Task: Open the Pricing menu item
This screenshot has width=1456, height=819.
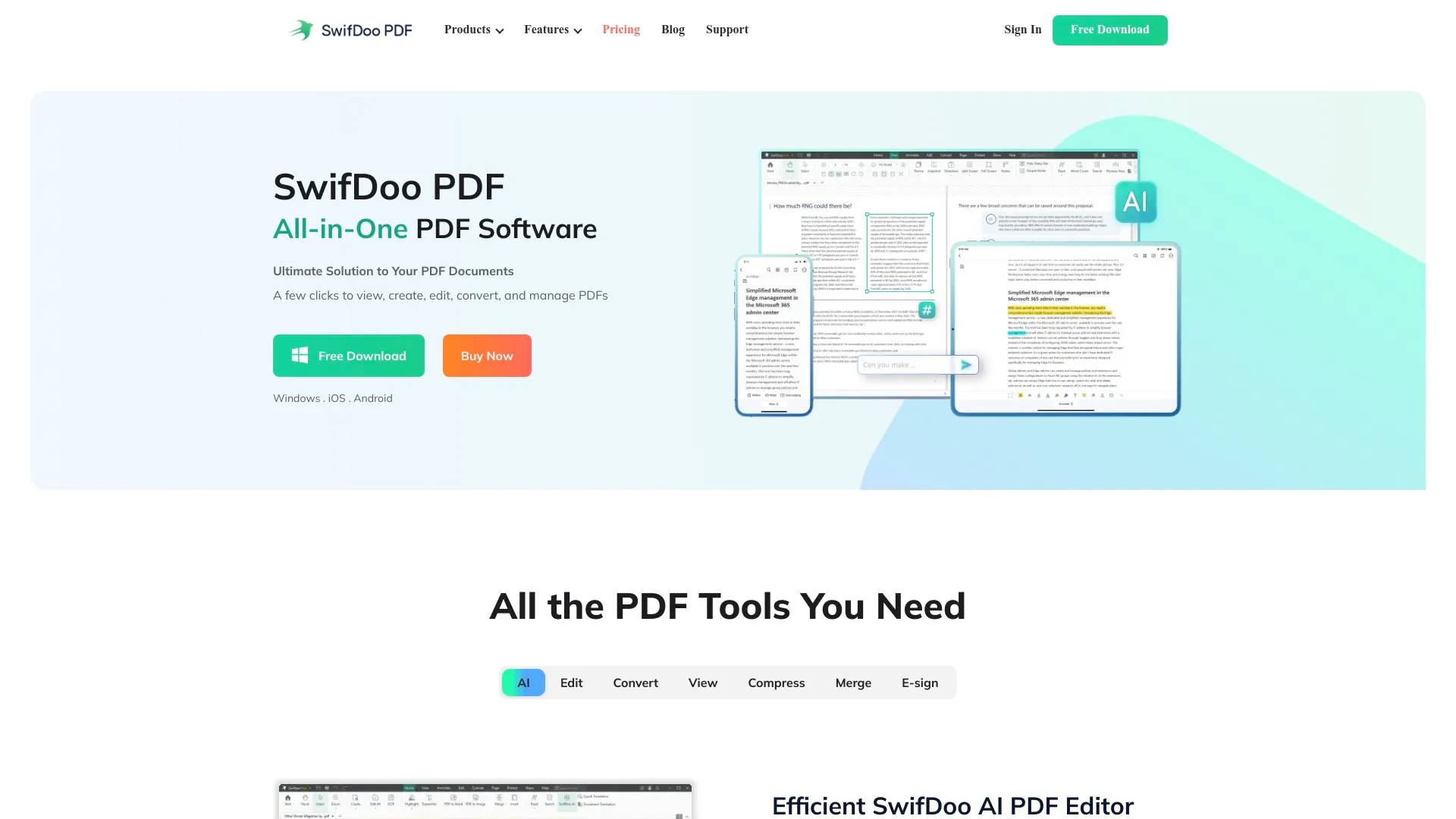Action: tap(620, 30)
